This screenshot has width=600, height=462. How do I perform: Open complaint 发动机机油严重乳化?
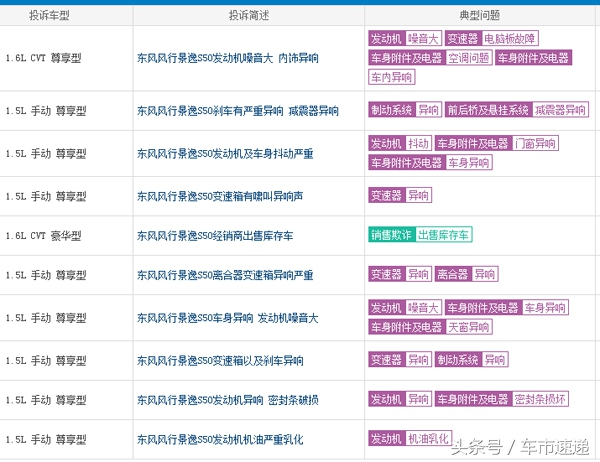(x=220, y=440)
